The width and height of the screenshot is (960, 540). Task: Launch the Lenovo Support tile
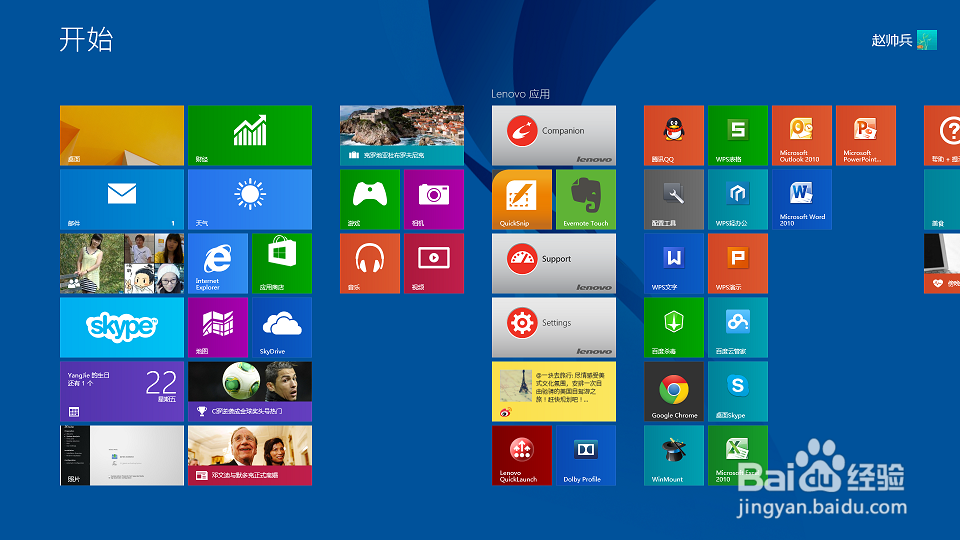point(553,263)
